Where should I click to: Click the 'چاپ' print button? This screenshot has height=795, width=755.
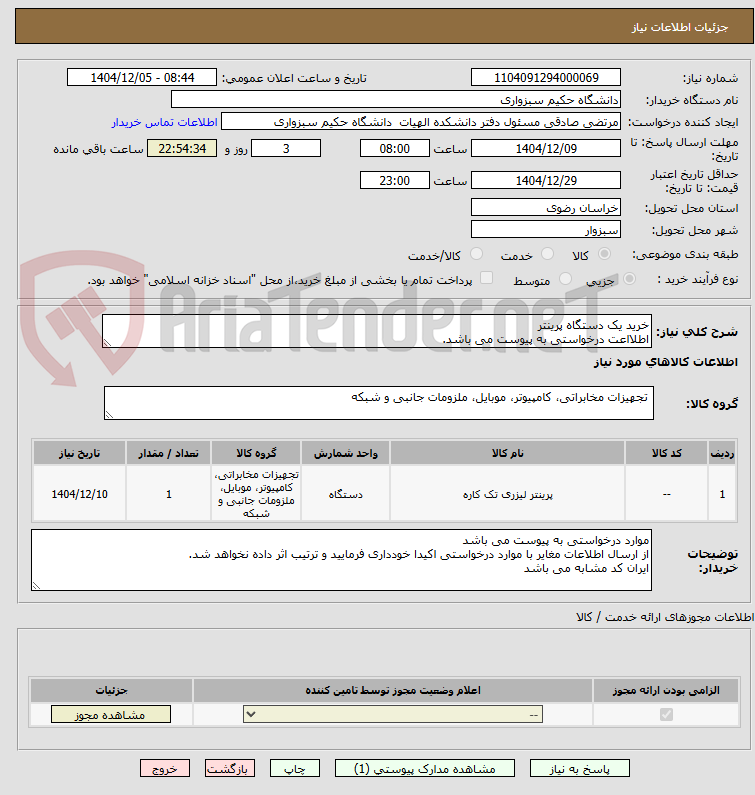295,769
